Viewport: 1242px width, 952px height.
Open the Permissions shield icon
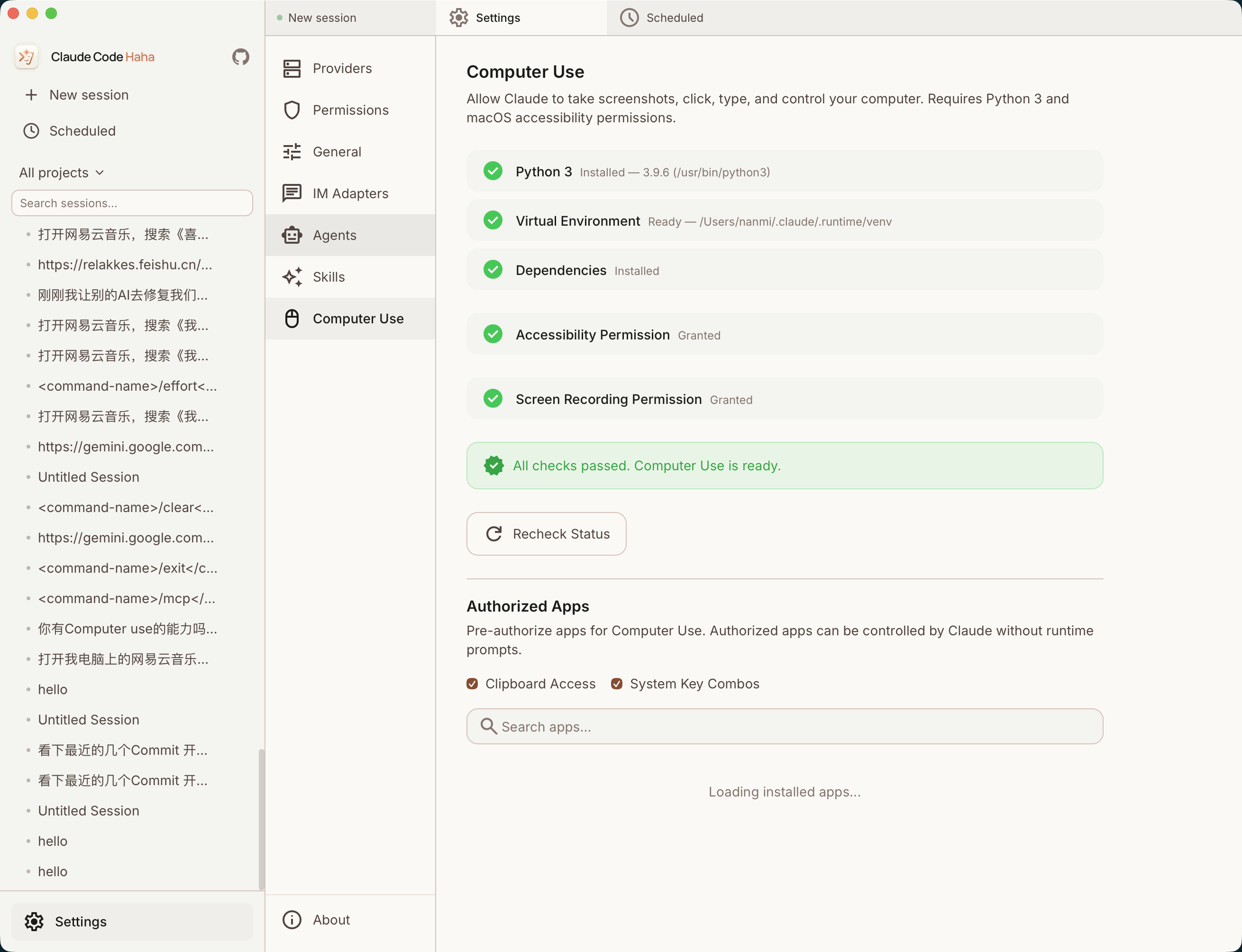(x=292, y=110)
